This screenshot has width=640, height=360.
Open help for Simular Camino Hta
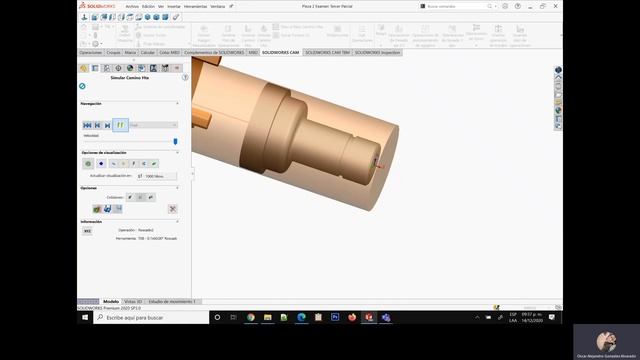(185, 77)
